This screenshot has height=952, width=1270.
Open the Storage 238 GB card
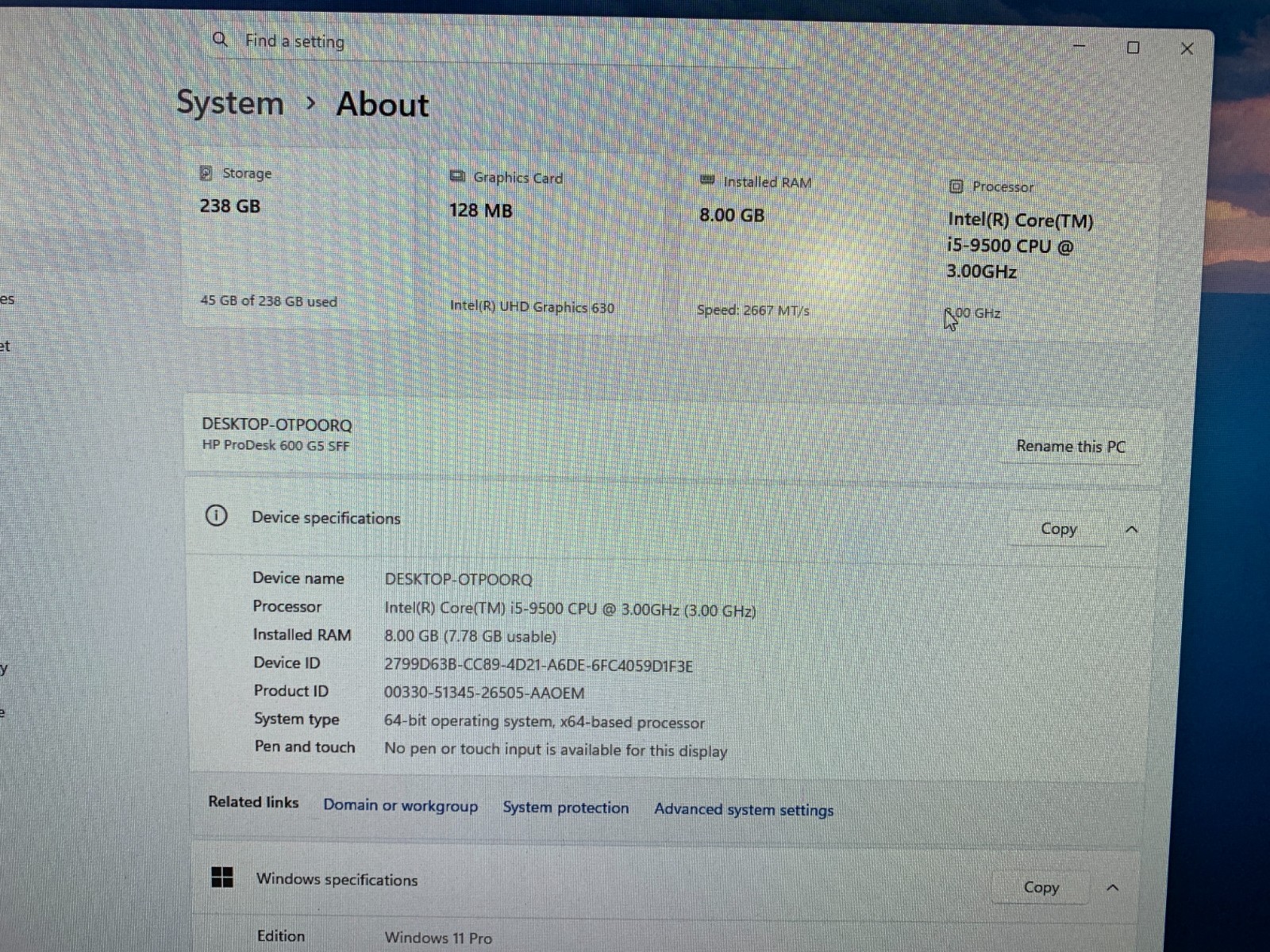[298, 236]
